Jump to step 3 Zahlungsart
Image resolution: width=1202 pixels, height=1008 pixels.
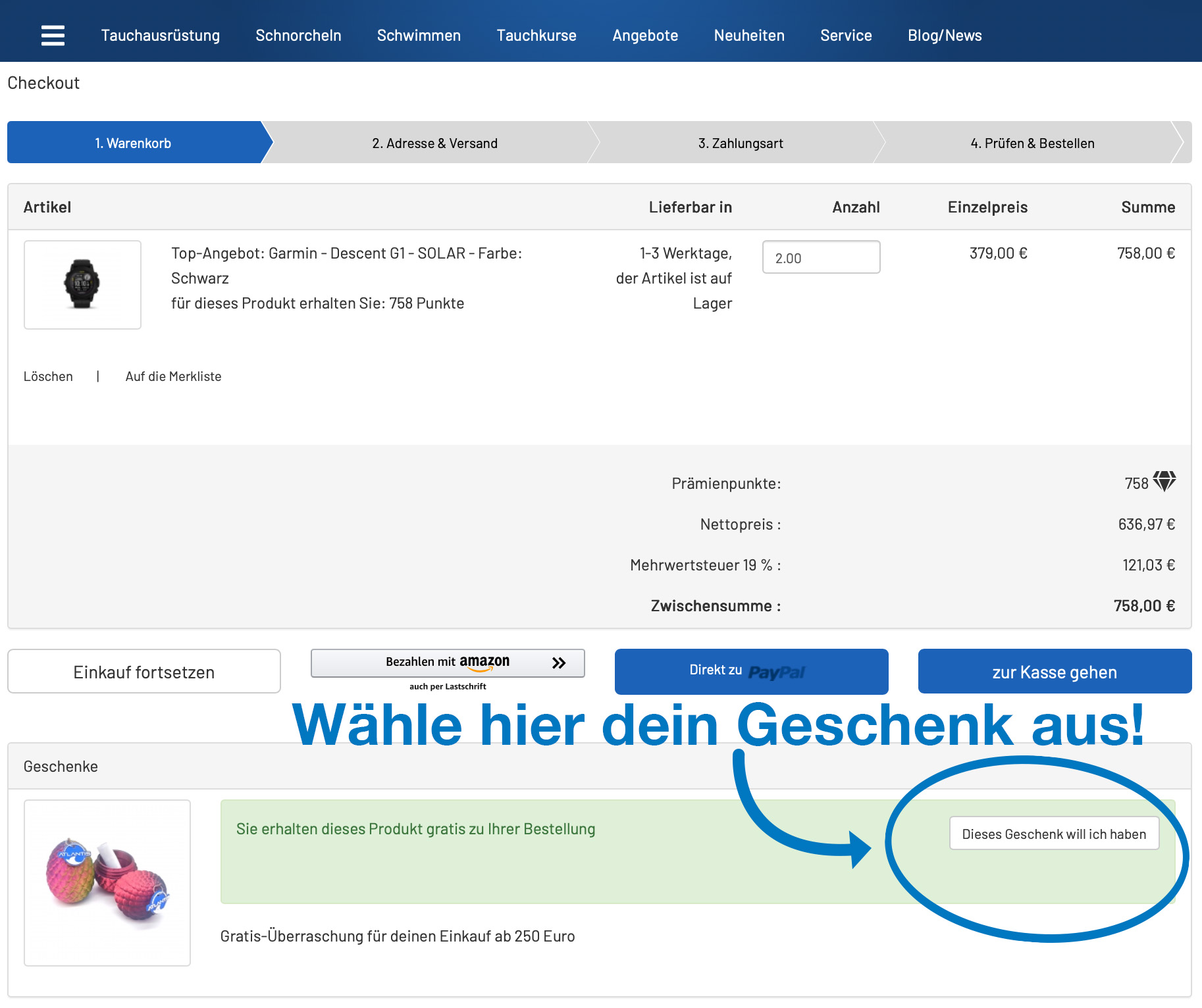(x=740, y=143)
